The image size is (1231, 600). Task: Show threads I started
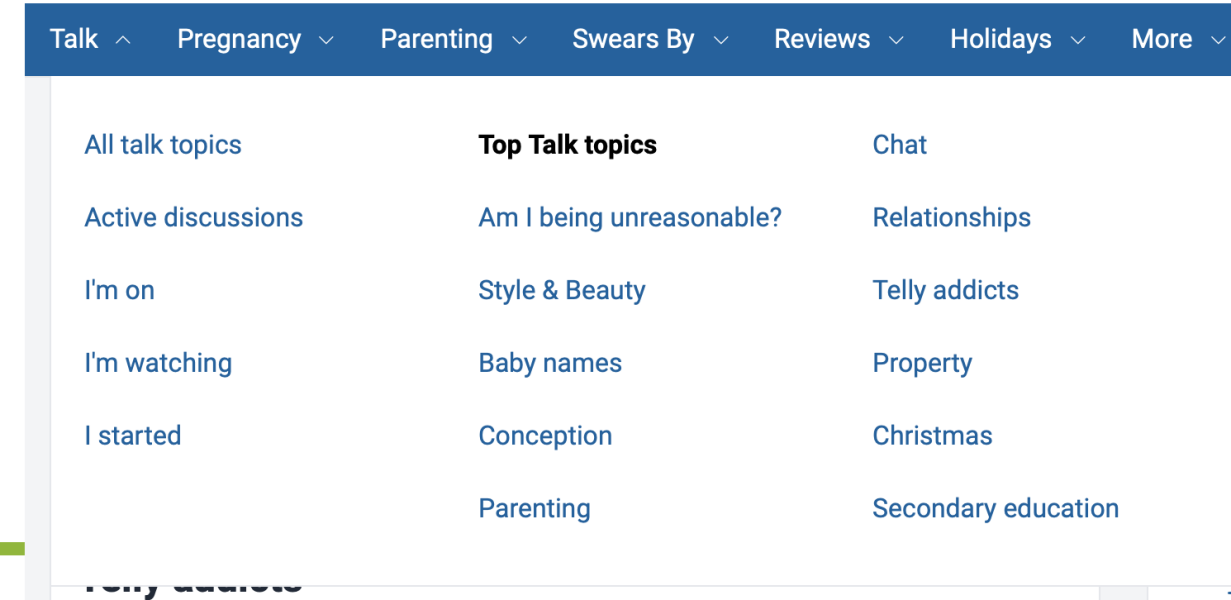tap(133, 436)
